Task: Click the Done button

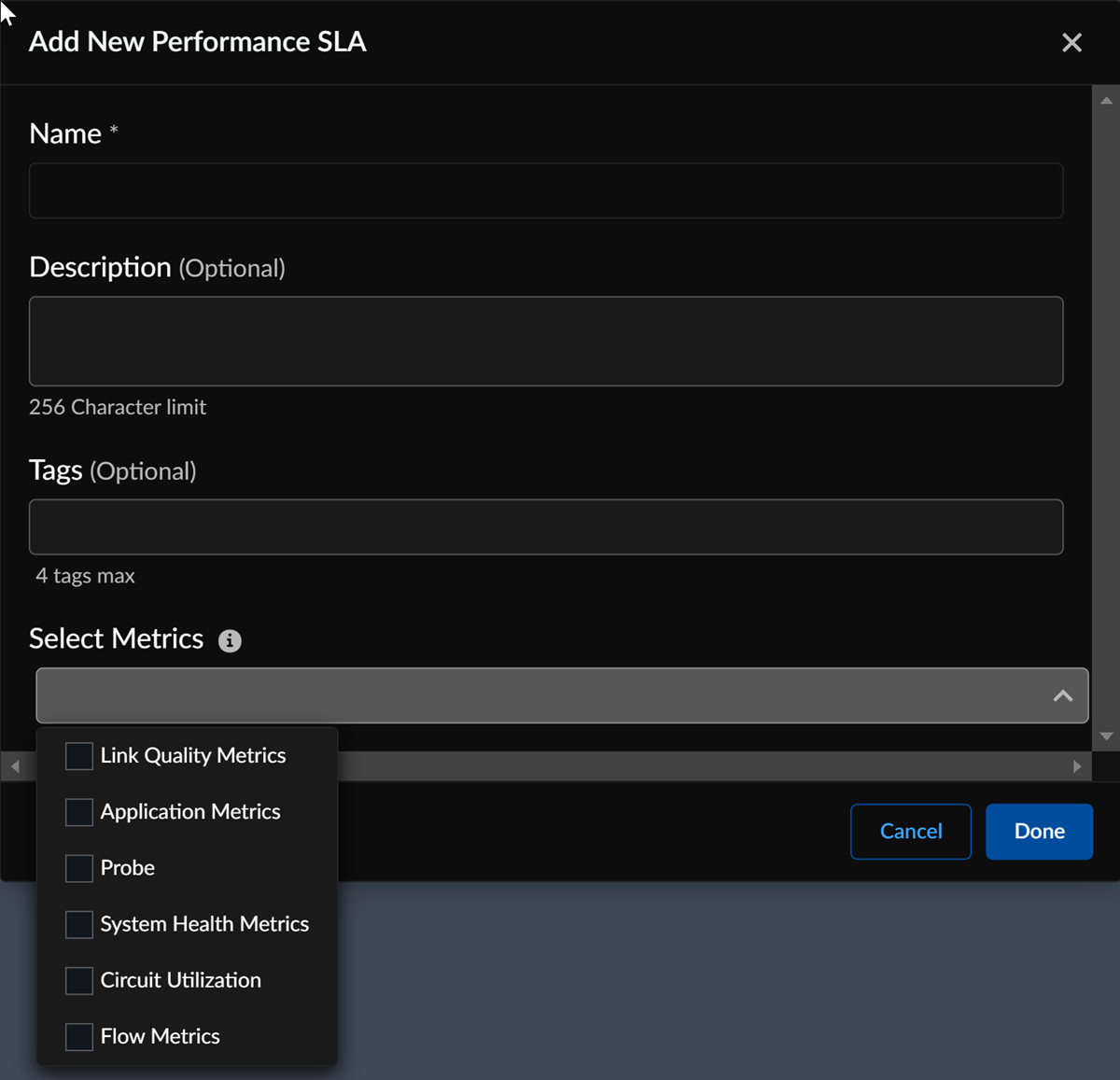Action: (x=1039, y=832)
